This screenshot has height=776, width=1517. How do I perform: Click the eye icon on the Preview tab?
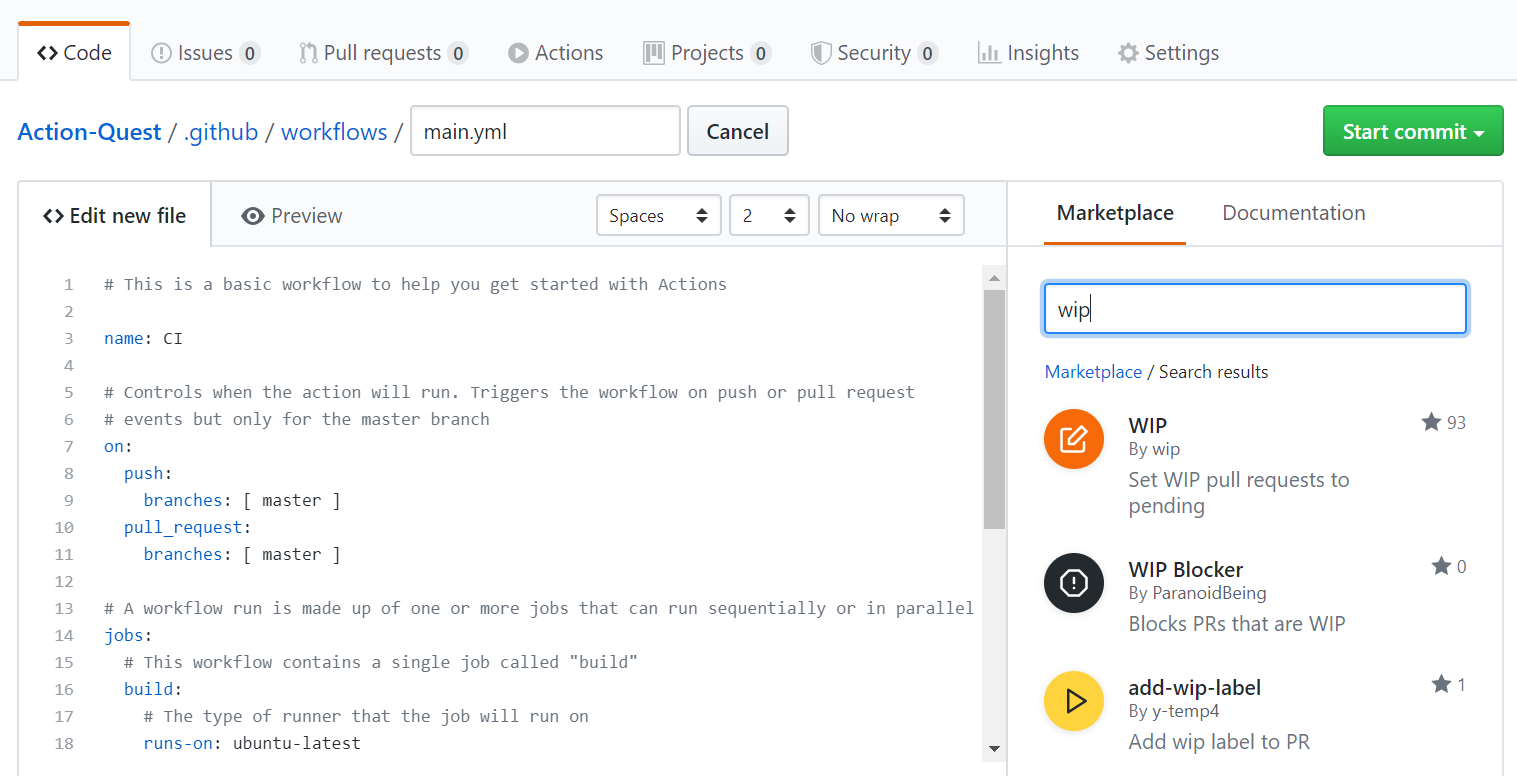coord(253,216)
